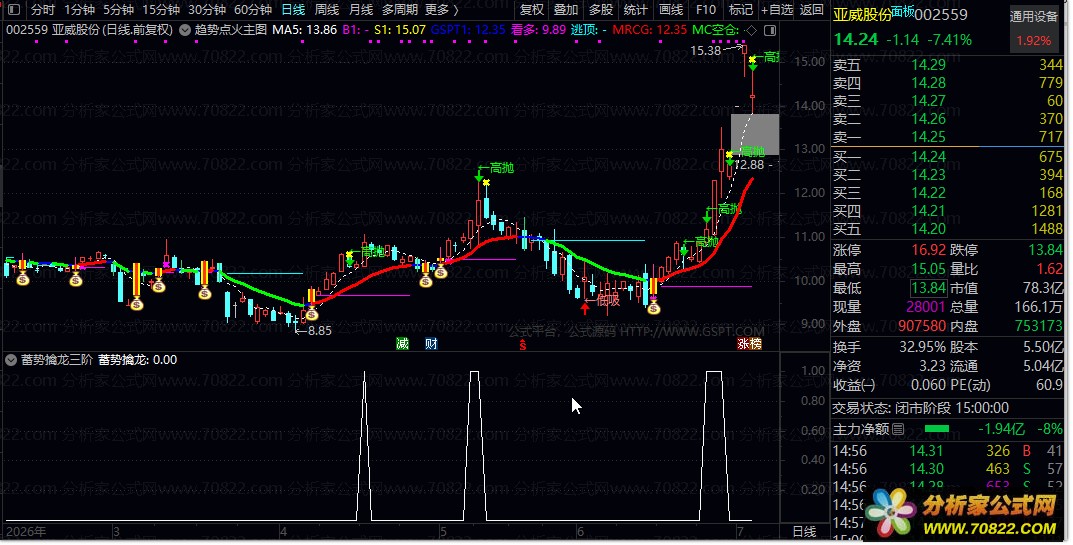
Task: Open F10 company info
Action: point(706,10)
